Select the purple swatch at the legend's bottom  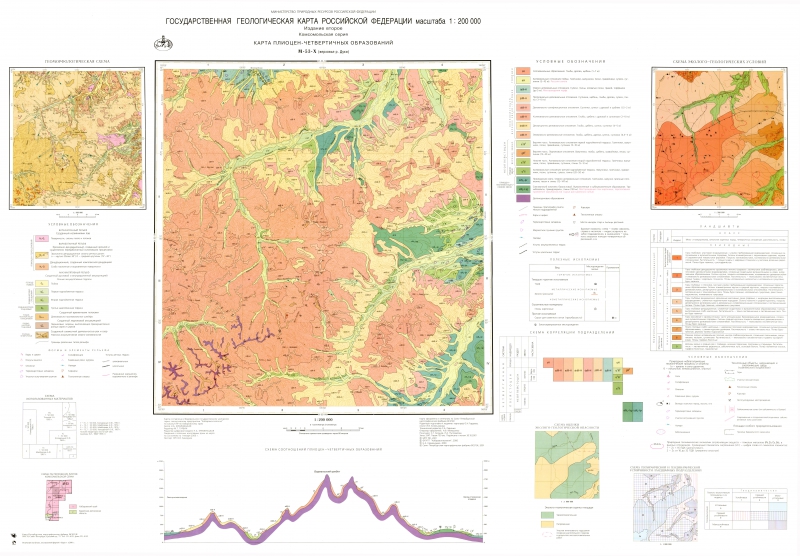[x=522, y=198]
